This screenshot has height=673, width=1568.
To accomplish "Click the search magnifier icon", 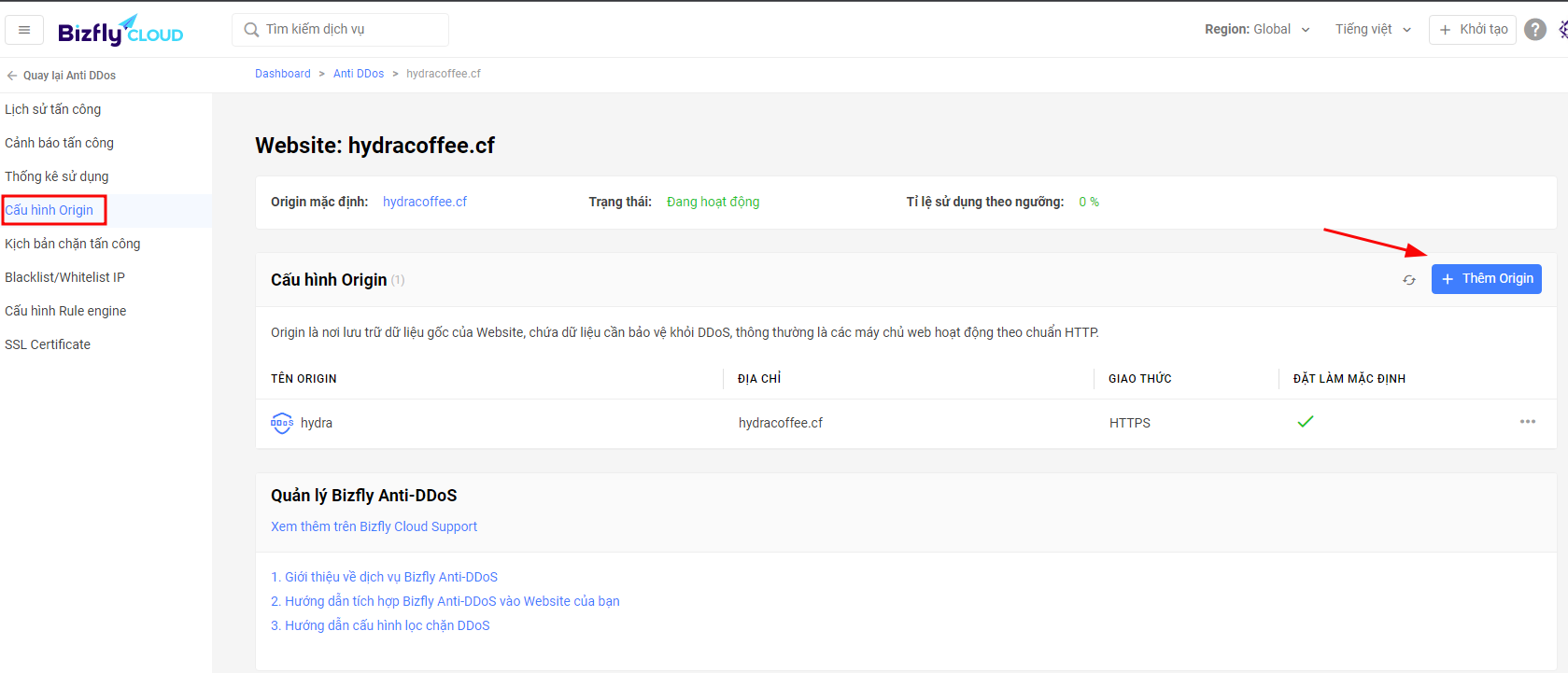I will (251, 30).
